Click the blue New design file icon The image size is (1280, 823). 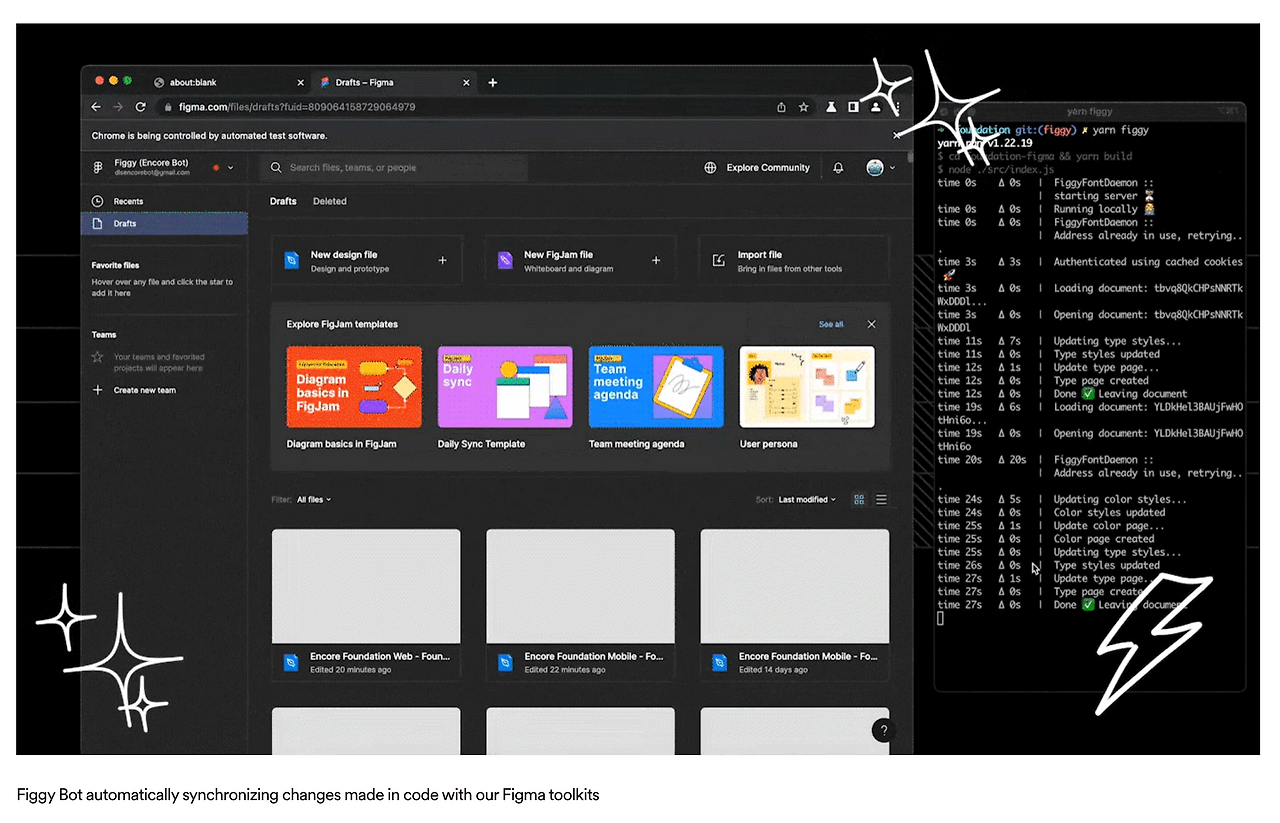click(x=292, y=261)
